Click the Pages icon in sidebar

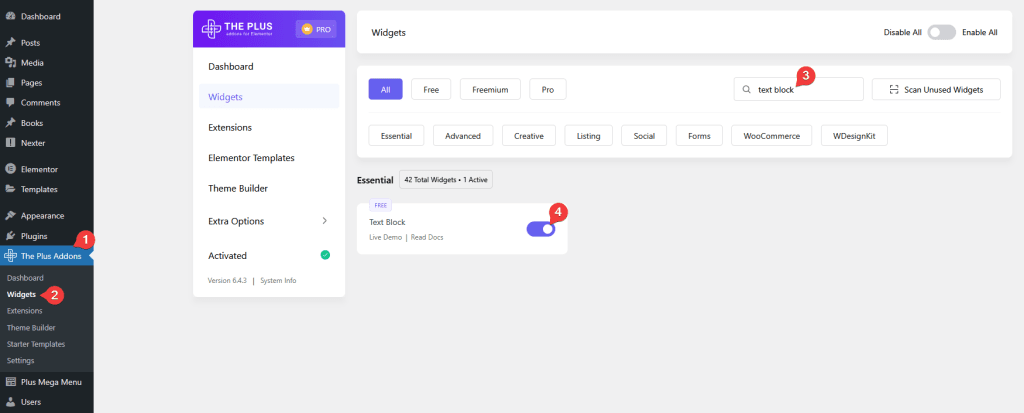coord(10,83)
